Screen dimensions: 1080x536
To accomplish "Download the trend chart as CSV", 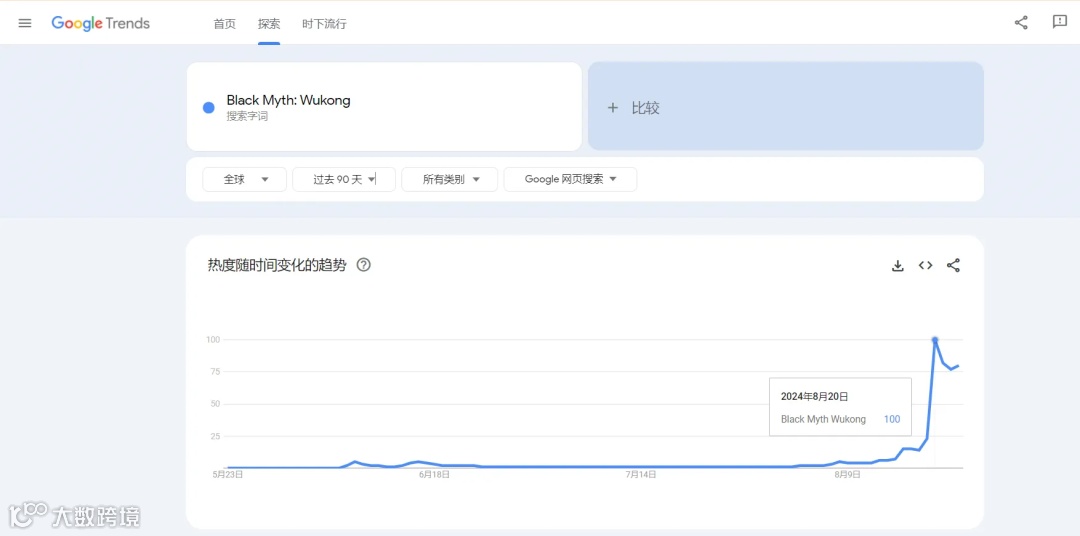I will (897, 265).
